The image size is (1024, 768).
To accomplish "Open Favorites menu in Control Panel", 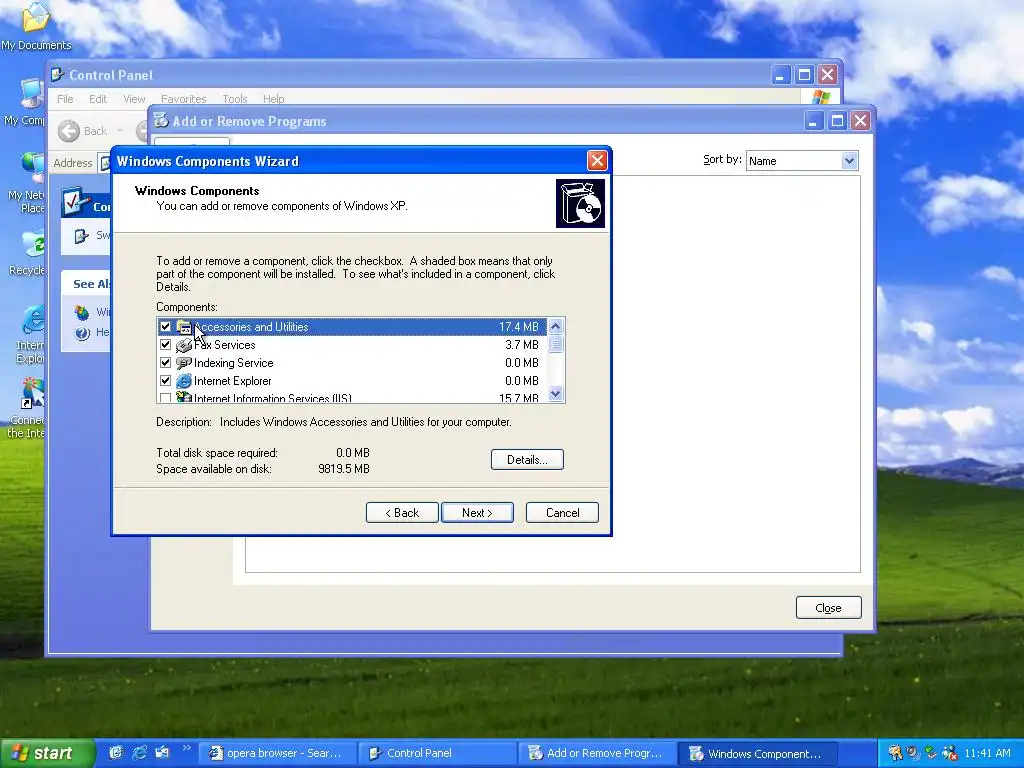I will point(184,99).
